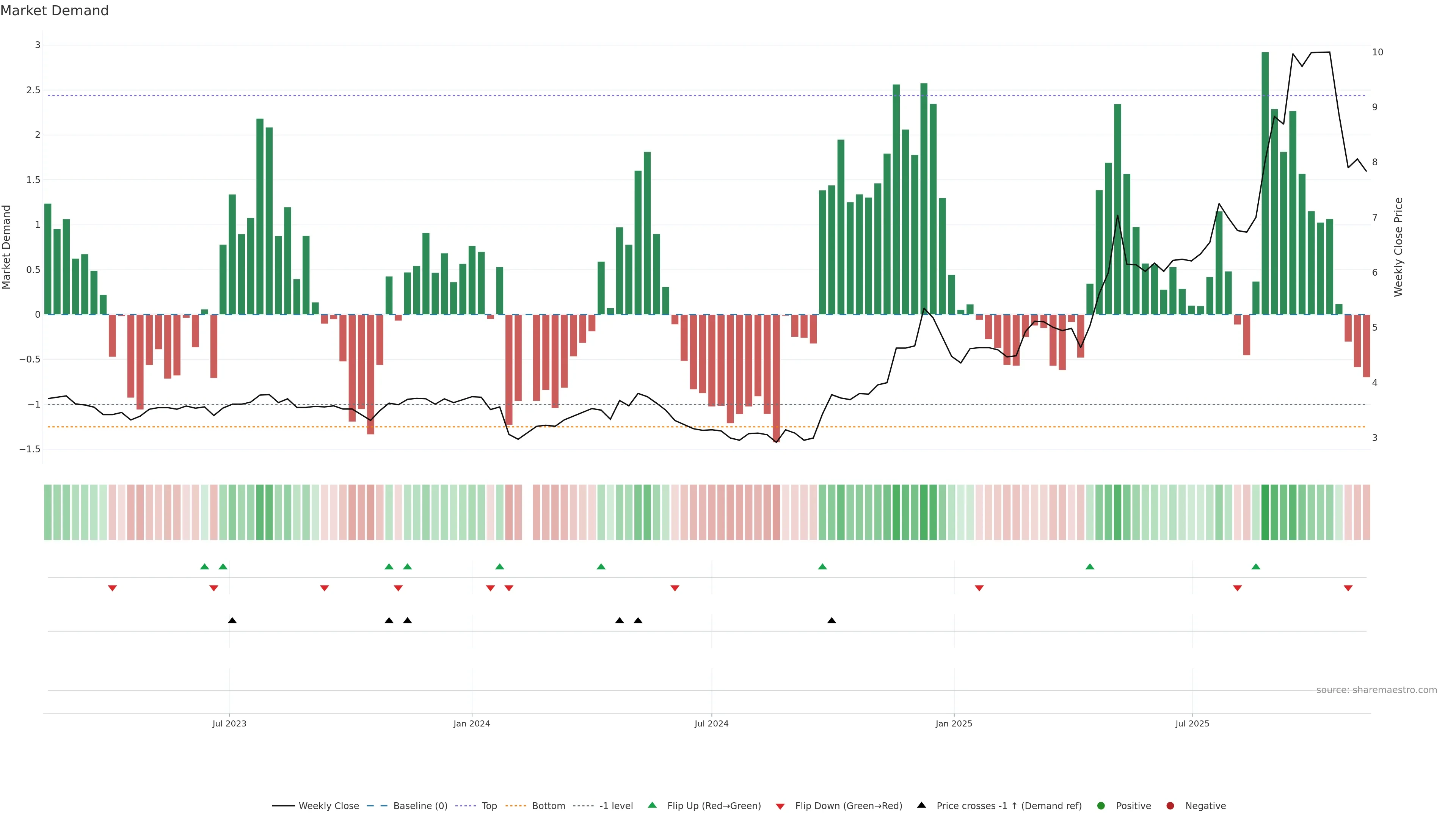The height and width of the screenshot is (819, 1456).
Task: Click the green Flip Up legend triangle
Action: [652, 805]
